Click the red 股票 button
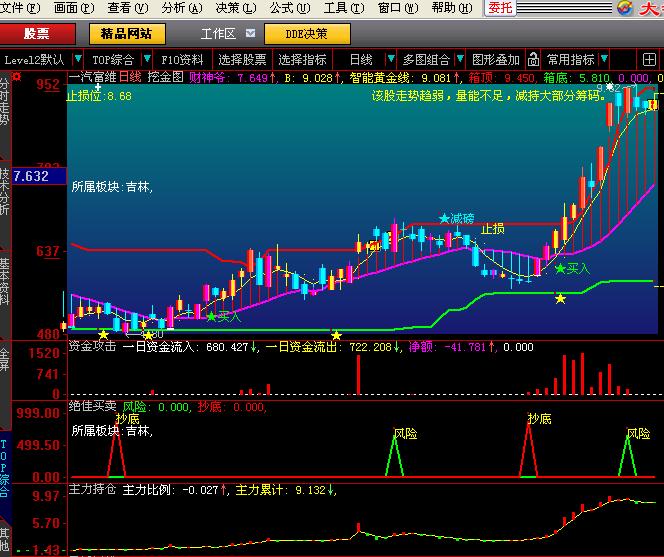 point(37,33)
